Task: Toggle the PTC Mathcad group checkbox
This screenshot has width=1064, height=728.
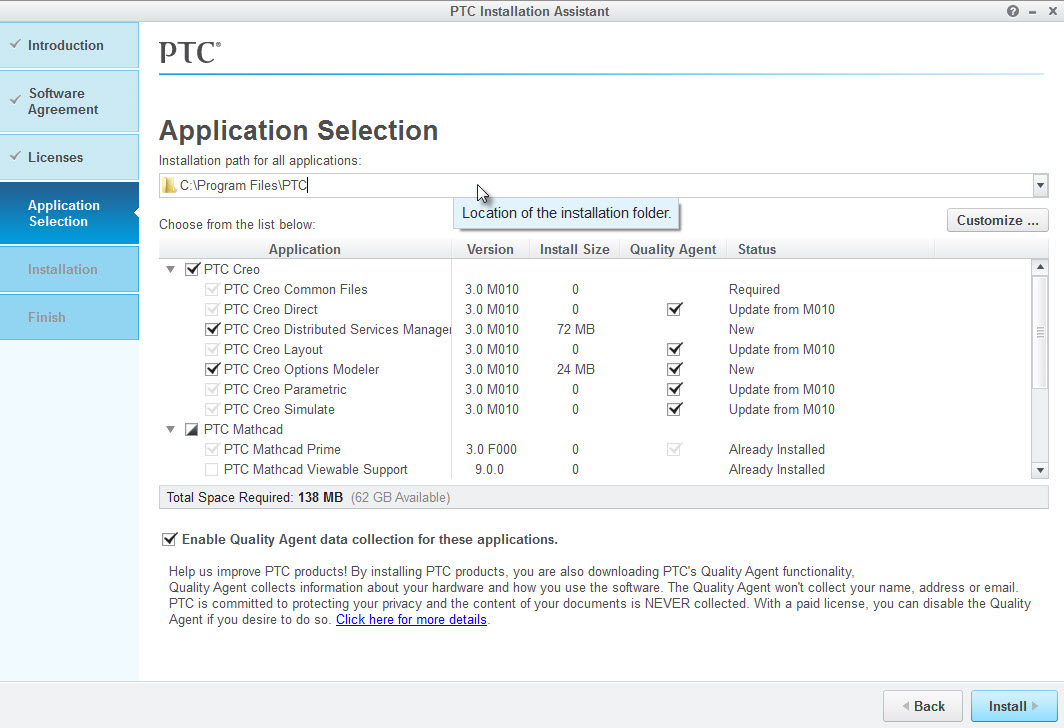Action: click(192, 429)
